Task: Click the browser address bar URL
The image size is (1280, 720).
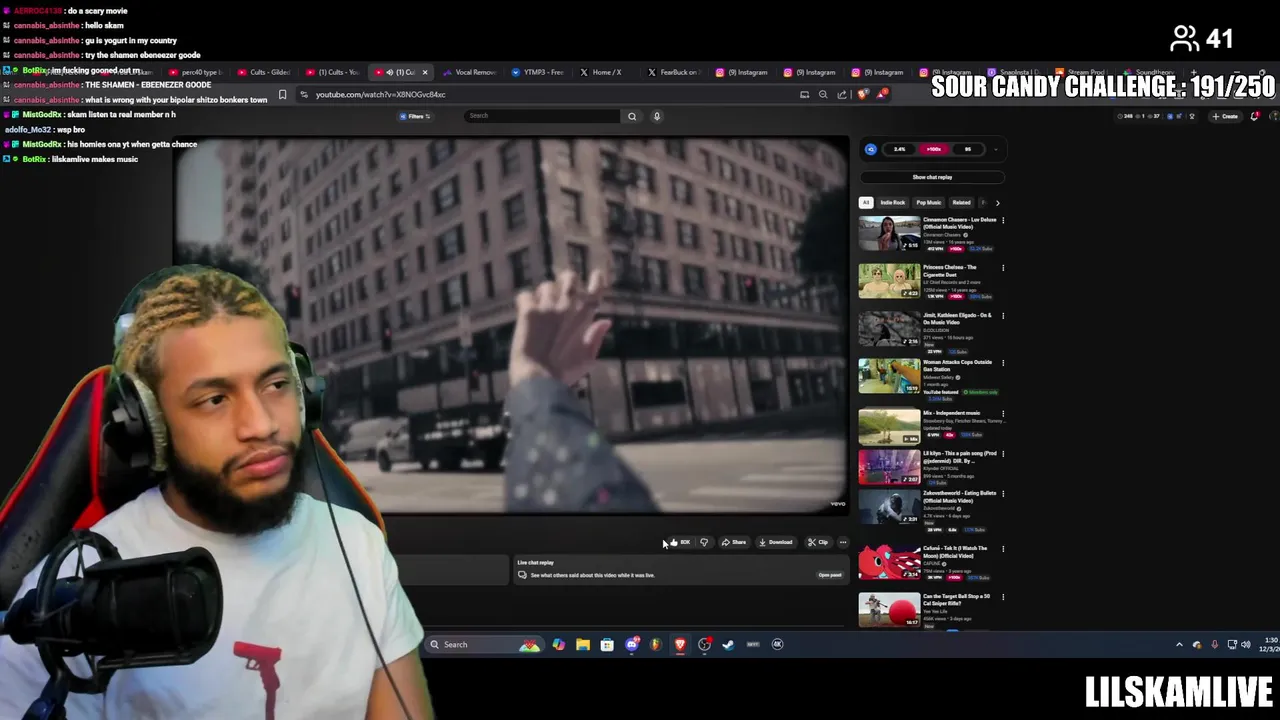Action: coord(380,95)
